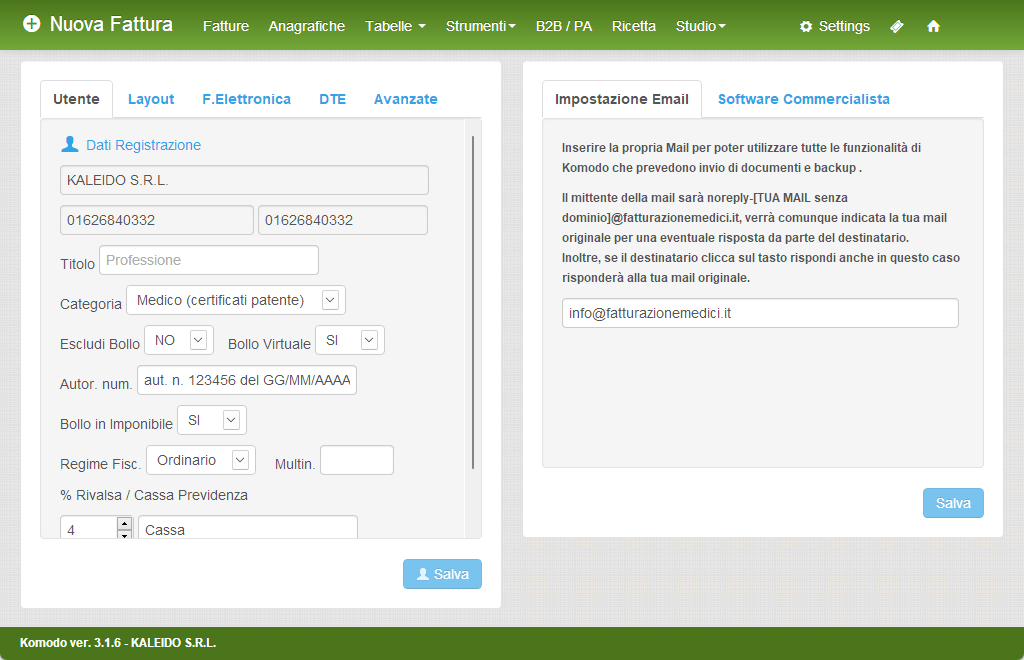Click Salva button with user icon
Screen dimensions: 1024x660
[442, 574]
